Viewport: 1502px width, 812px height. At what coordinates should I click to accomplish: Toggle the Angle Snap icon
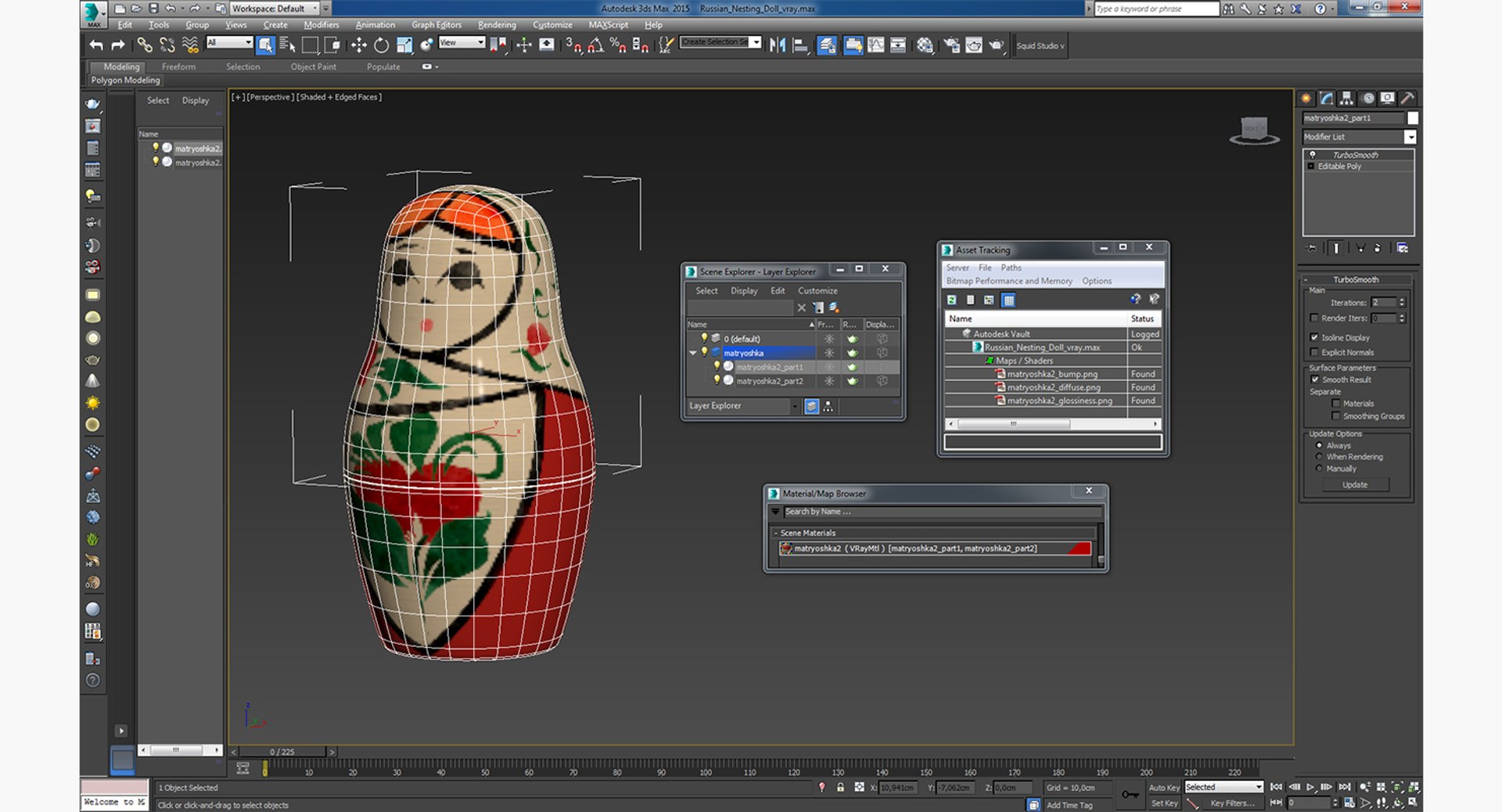[595, 45]
